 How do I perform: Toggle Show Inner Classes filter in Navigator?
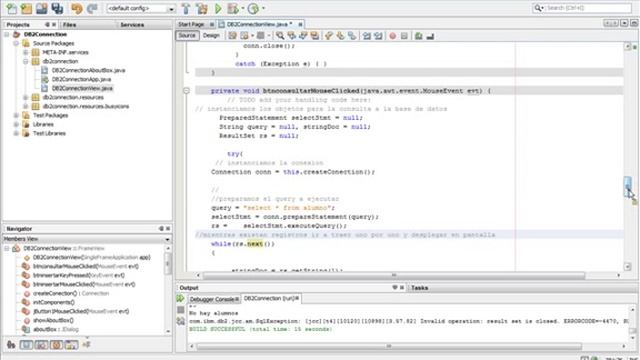coord(71,345)
